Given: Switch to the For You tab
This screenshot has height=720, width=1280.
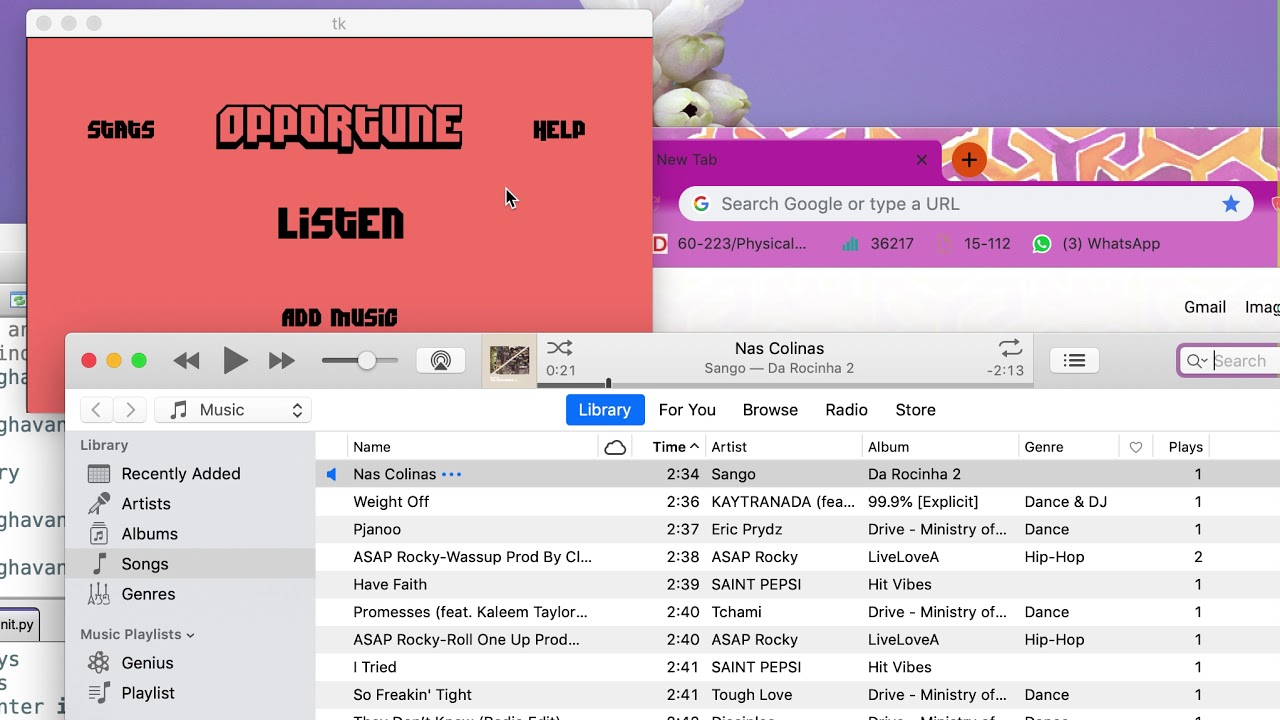Looking at the screenshot, I should click(687, 410).
